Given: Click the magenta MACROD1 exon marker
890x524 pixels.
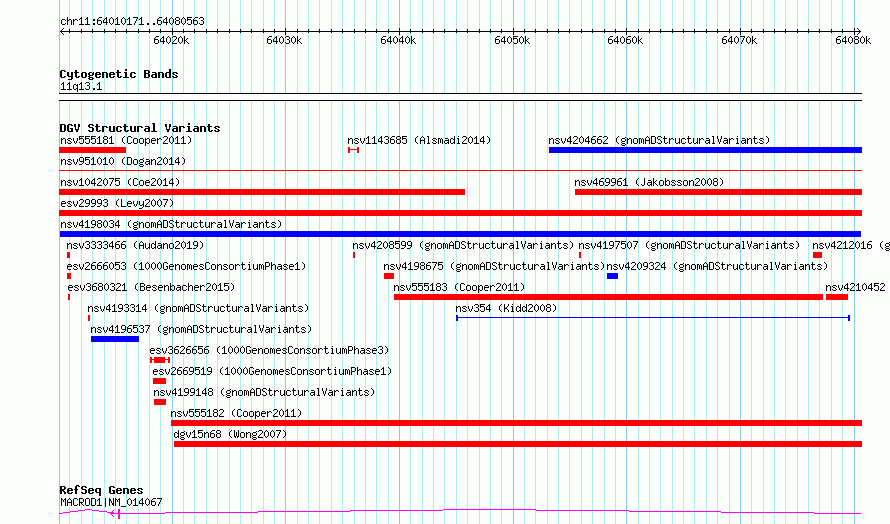Looking at the screenshot, I should (119, 514).
